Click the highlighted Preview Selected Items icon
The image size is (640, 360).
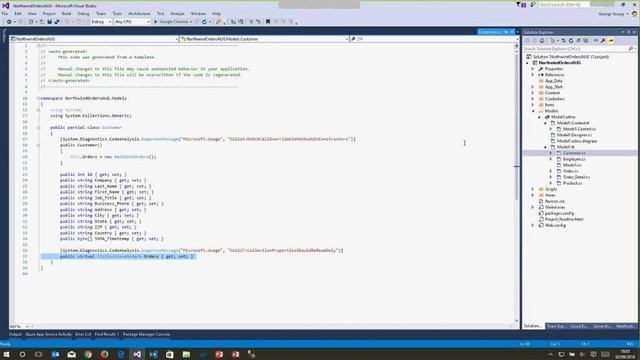611,41
